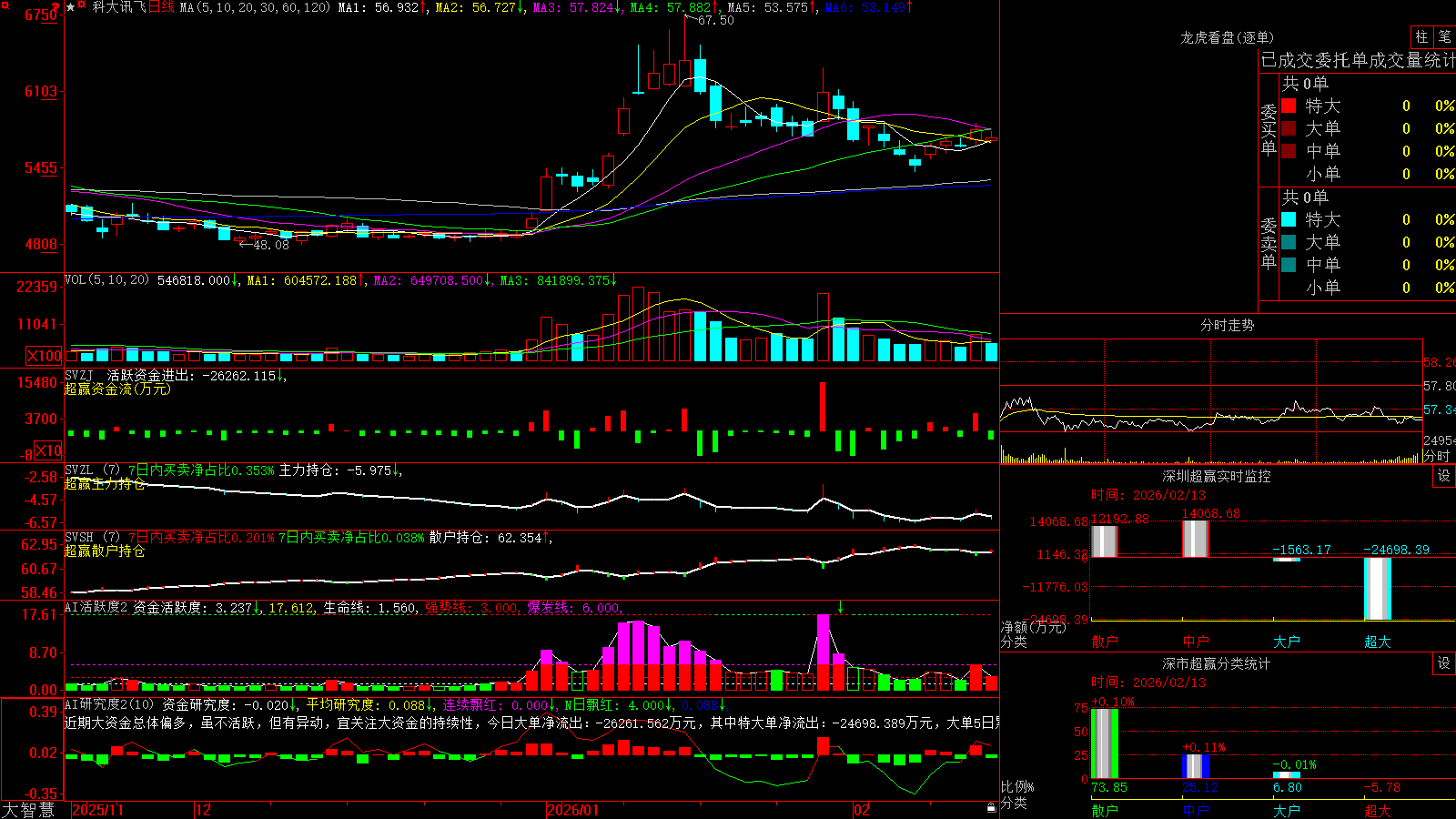Click the 深圳超赢实时监控 panel title
The height and width of the screenshot is (819, 1456).
pyautogui.click(x=1217, y=476)
